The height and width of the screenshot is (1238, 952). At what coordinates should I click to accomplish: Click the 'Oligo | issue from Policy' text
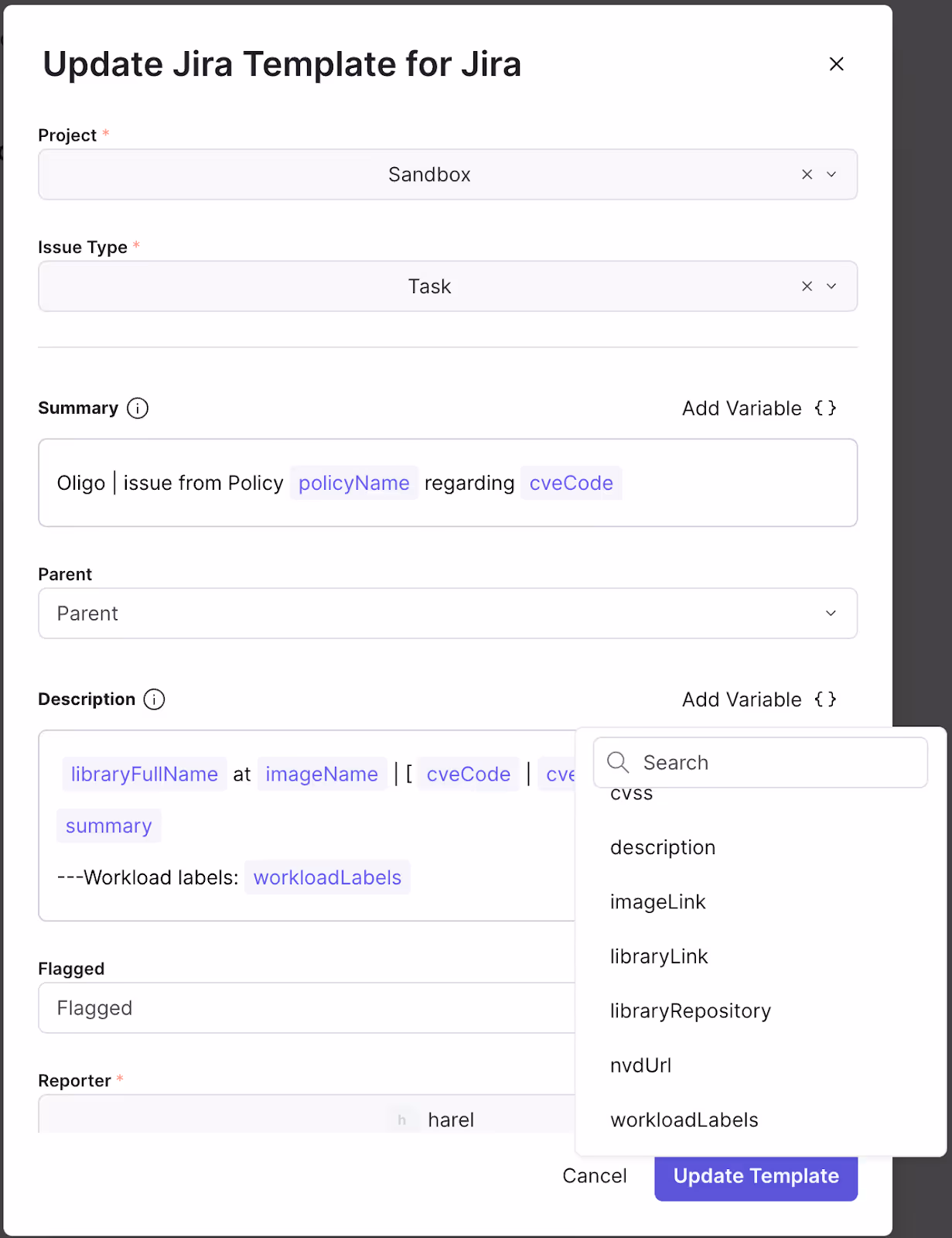point(170,483)
